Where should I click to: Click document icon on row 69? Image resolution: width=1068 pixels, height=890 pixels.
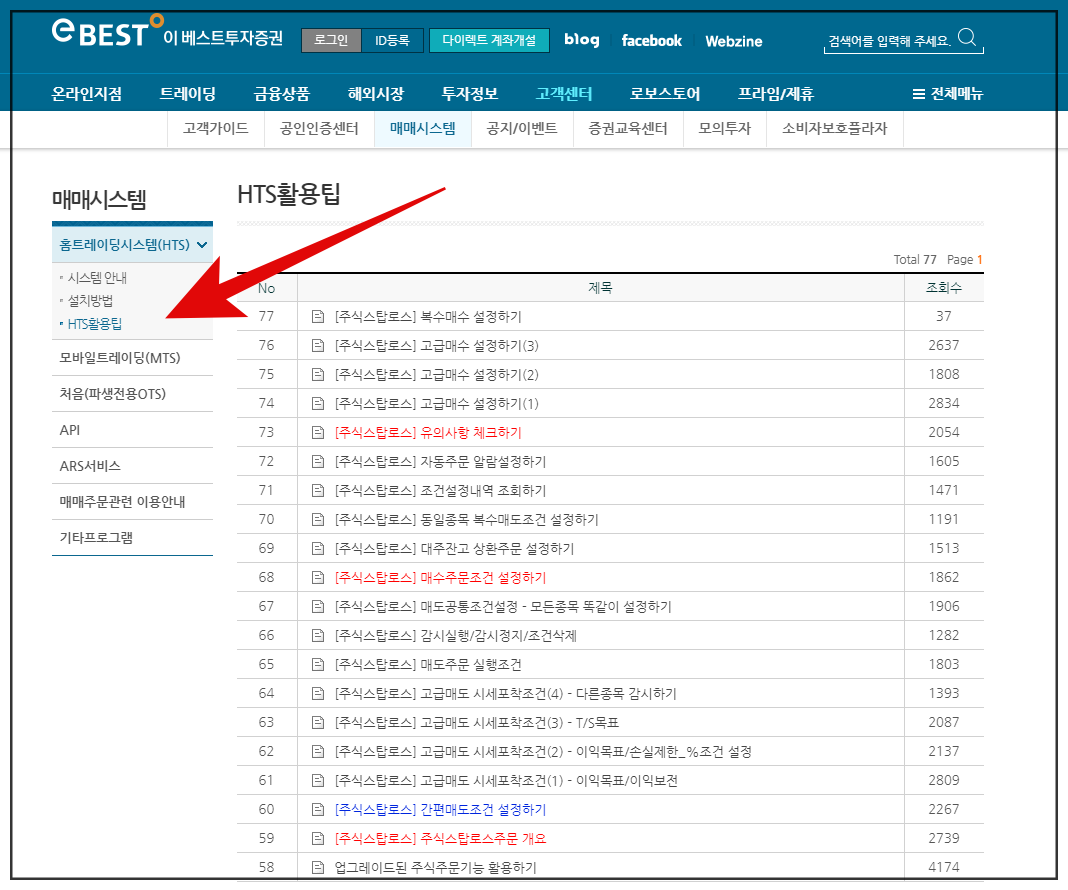[x=317, y=549]
